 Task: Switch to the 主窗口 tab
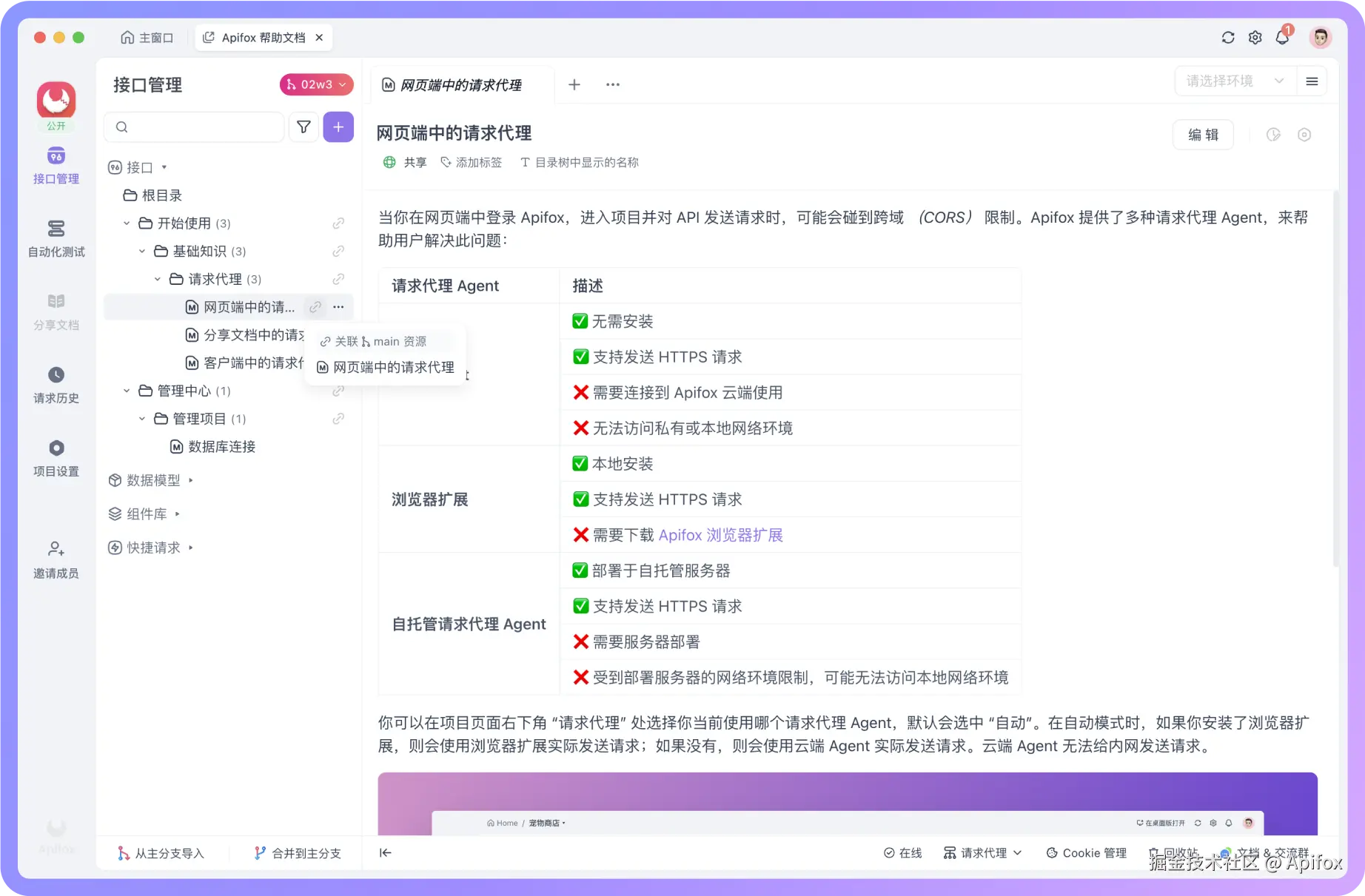(x=147, y=37)
